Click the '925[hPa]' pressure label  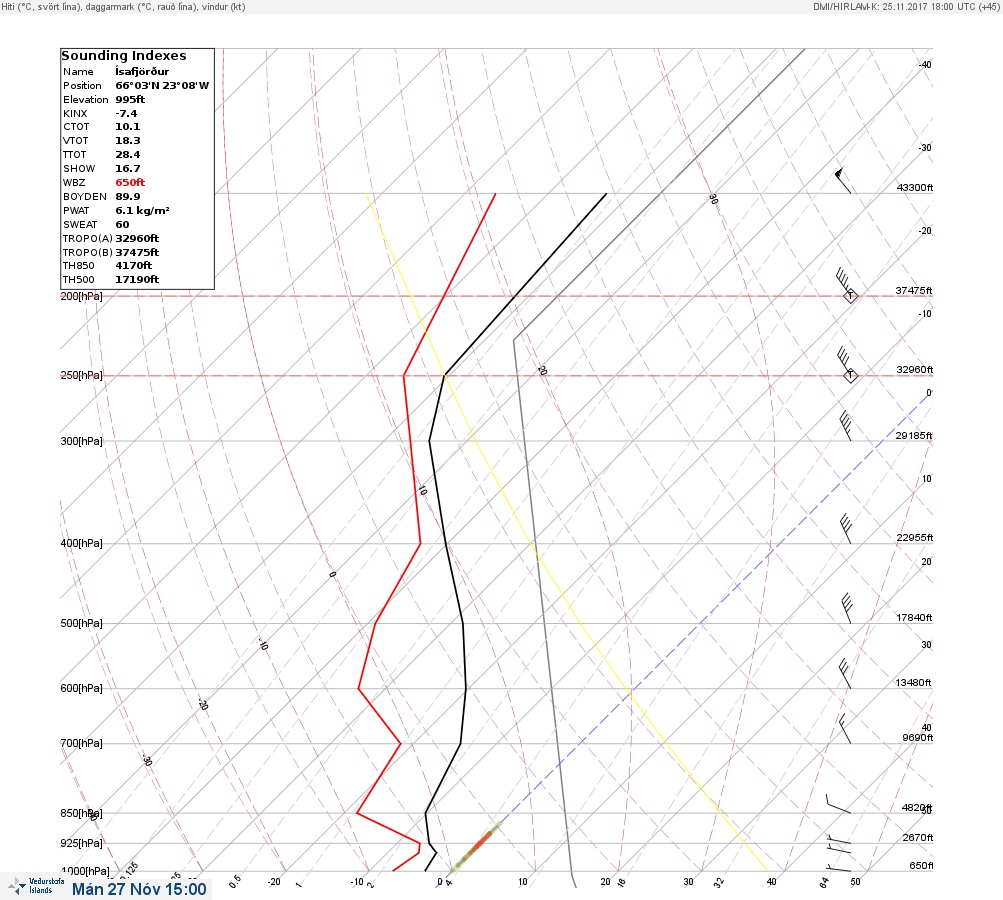click(x=81, y=843)
